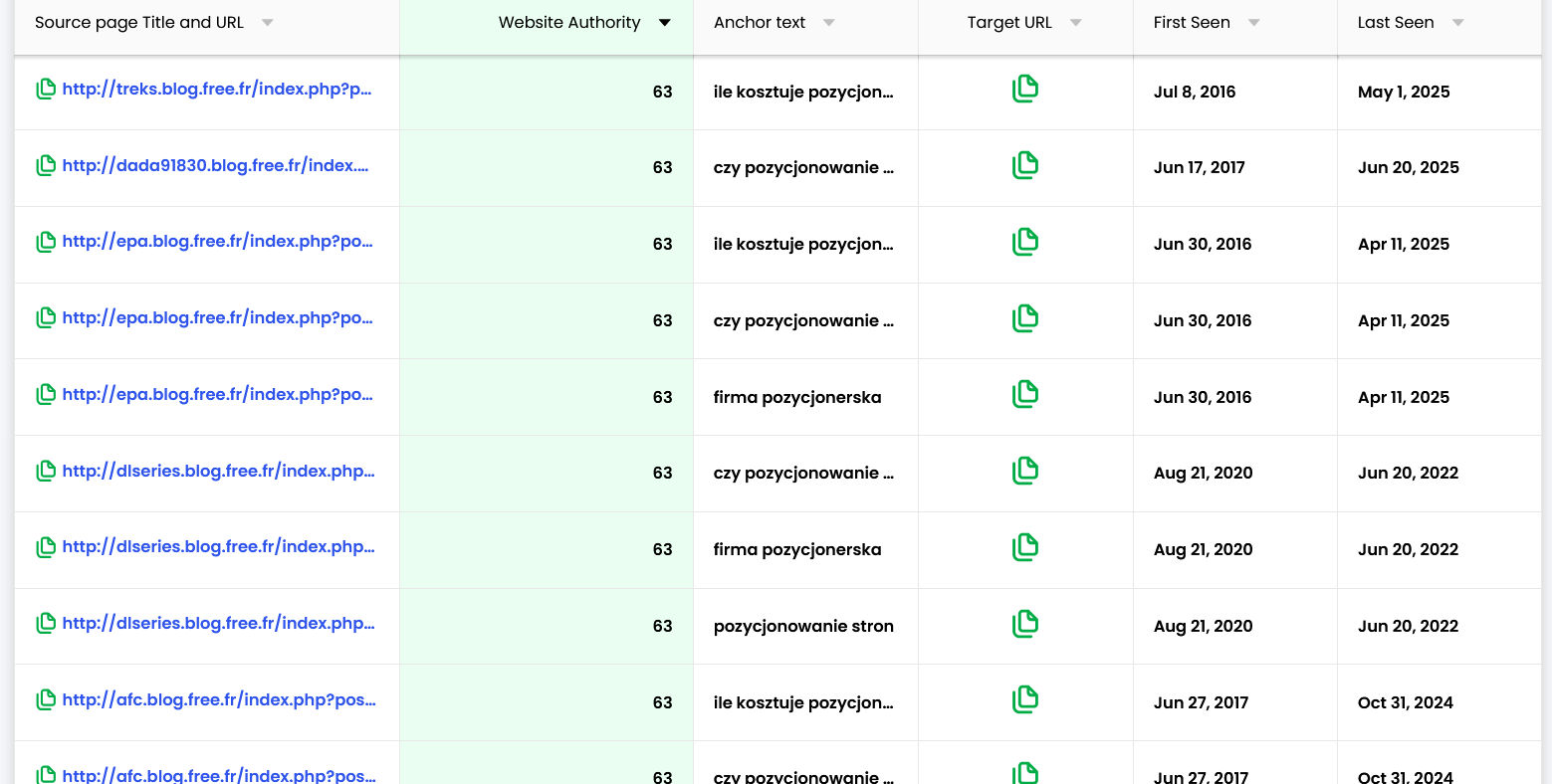Viewport: 1552px width, 784px height.
Task: Click the Website Authority column header
Action: click(568, 23)
